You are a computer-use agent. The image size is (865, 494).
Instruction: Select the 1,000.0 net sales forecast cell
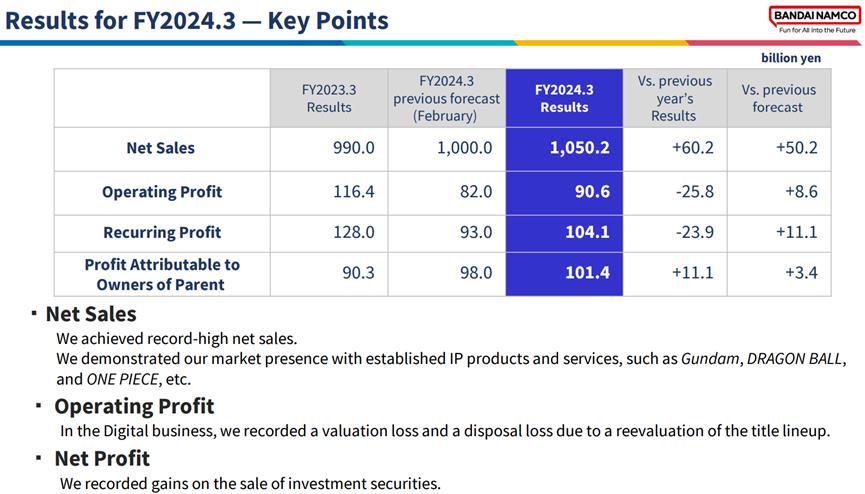(x=446, y=149)
